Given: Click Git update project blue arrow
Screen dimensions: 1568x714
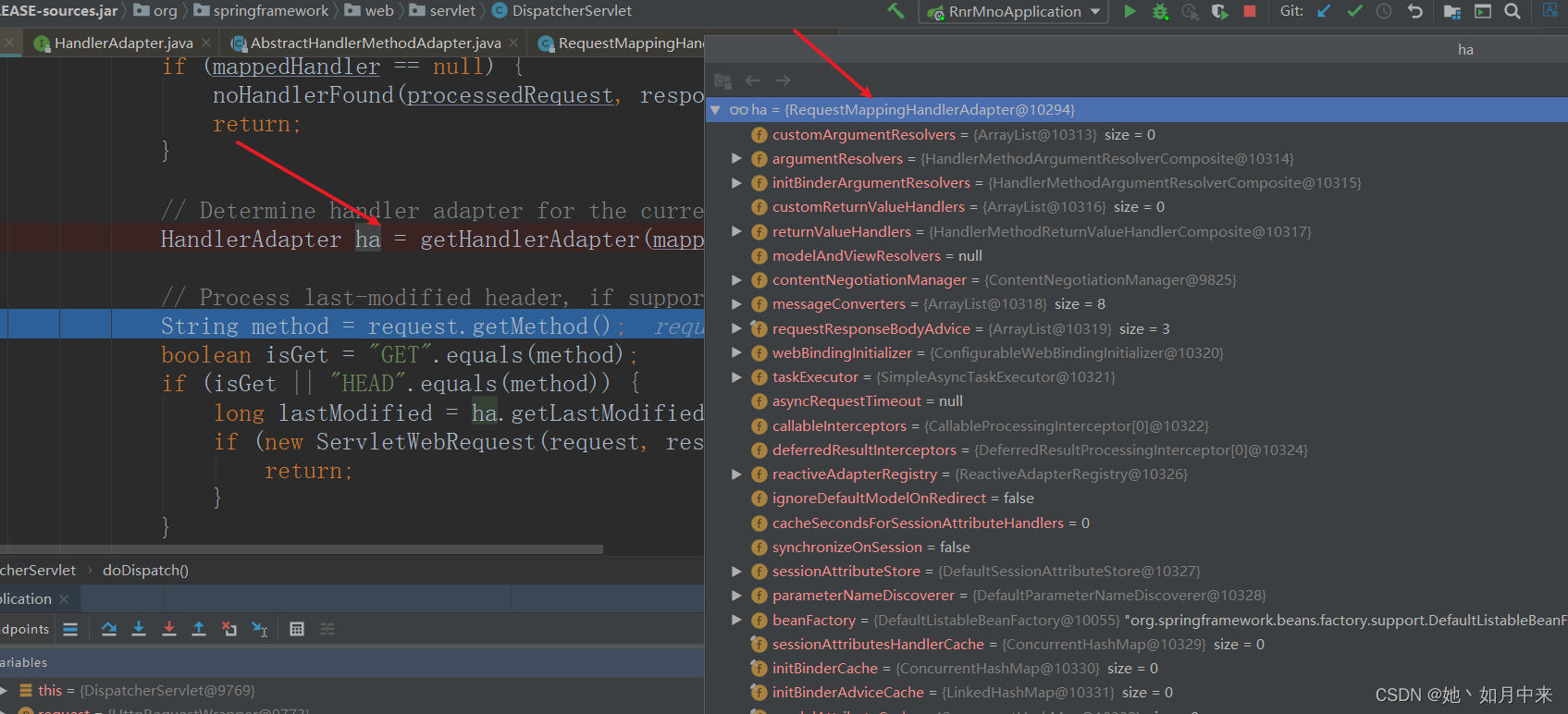Looking at the screenshot, I should 1324,11.
